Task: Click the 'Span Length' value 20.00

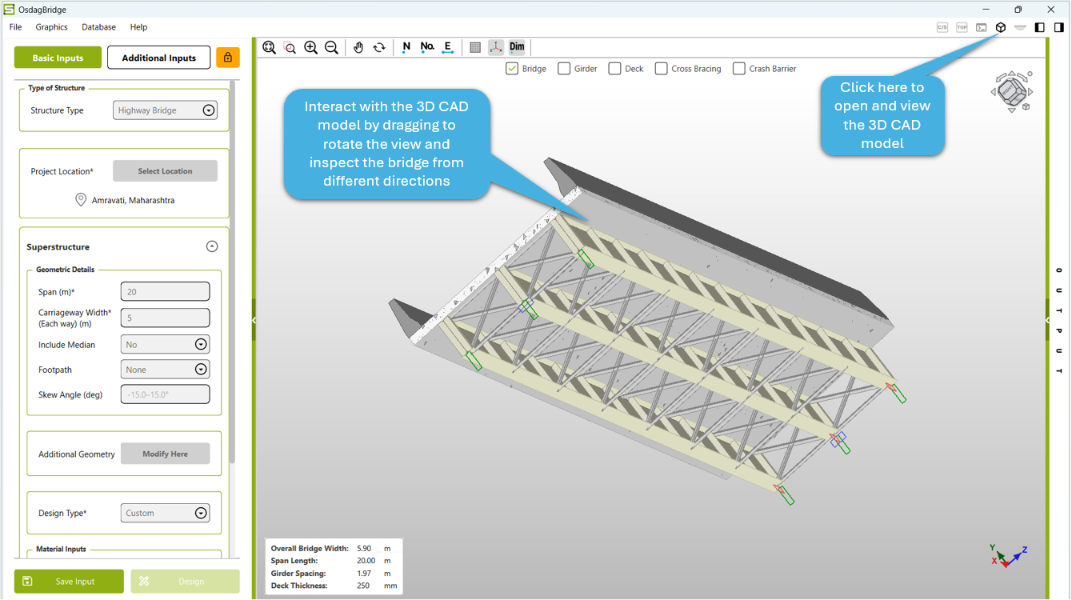Action: (366, 560)
